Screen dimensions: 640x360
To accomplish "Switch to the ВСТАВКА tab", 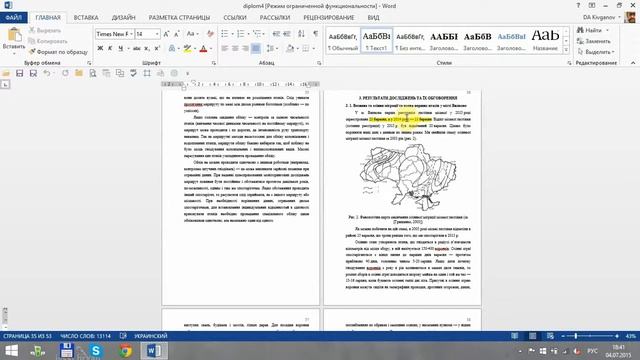I will (86, 18).
